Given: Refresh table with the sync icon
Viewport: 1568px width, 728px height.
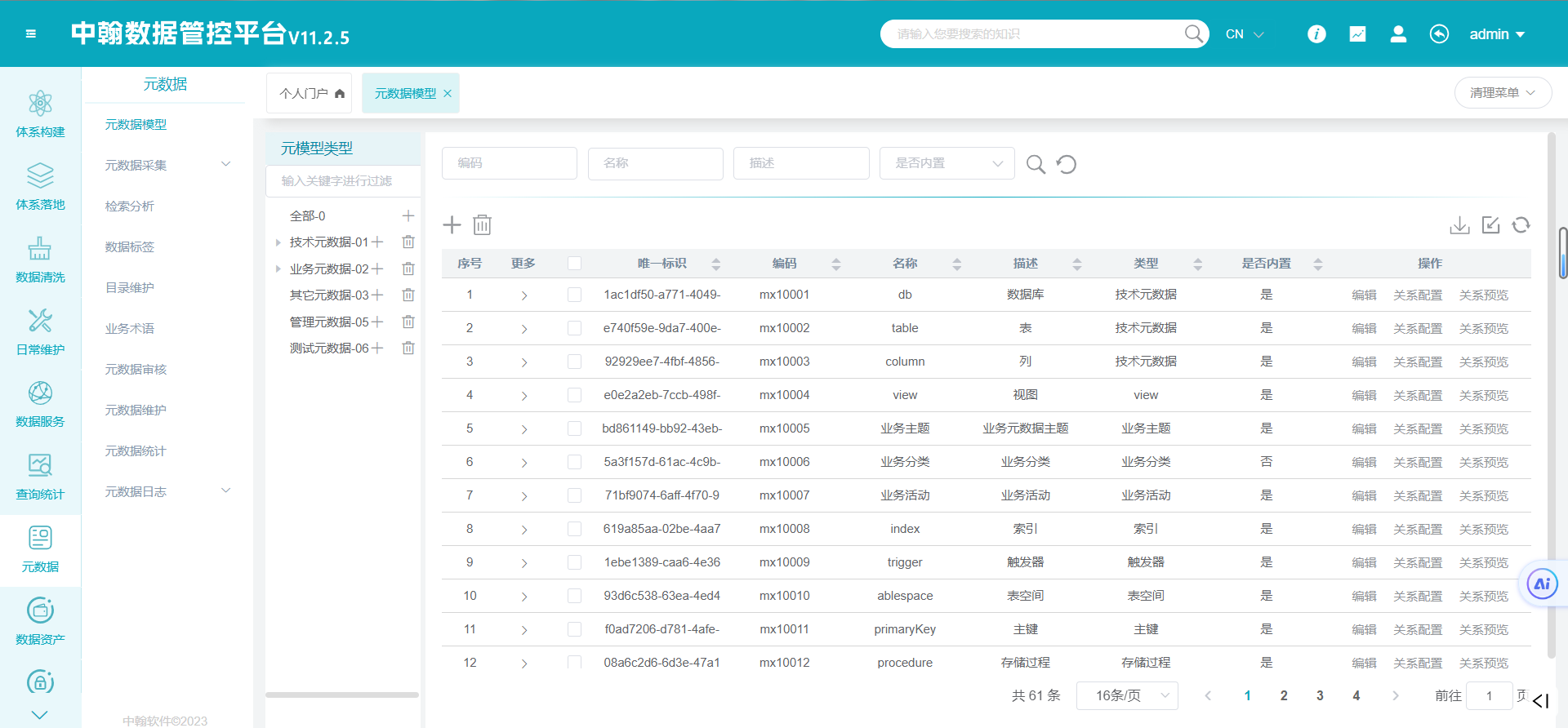Looking at the screenshot, I should click(x=1521, y=225).
